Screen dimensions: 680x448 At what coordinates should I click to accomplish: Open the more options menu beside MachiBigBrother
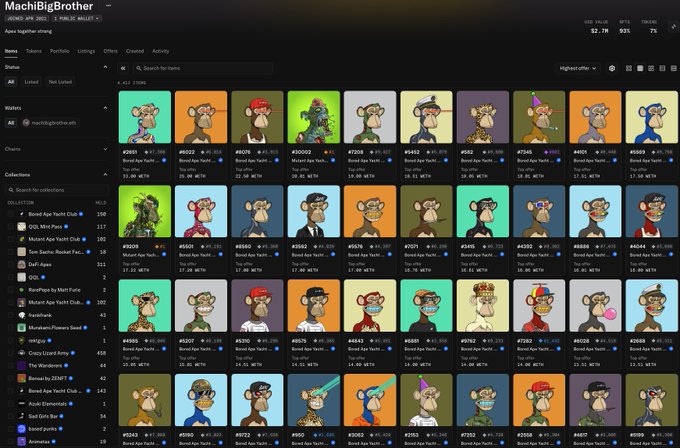coord(108,6)
